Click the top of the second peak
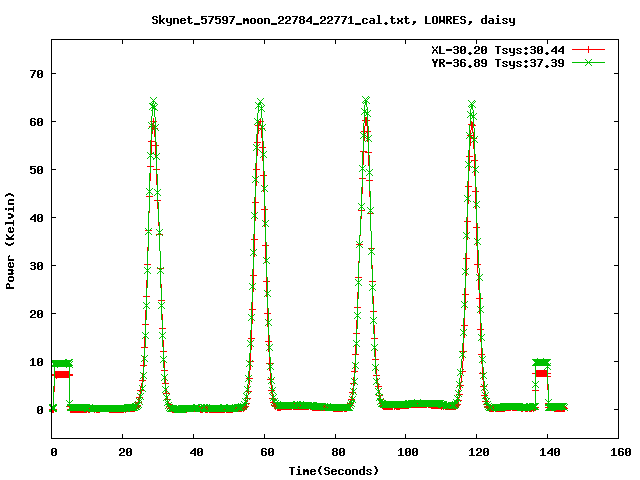This screenshot has width=640, height=480. click(x=260, y=103)
